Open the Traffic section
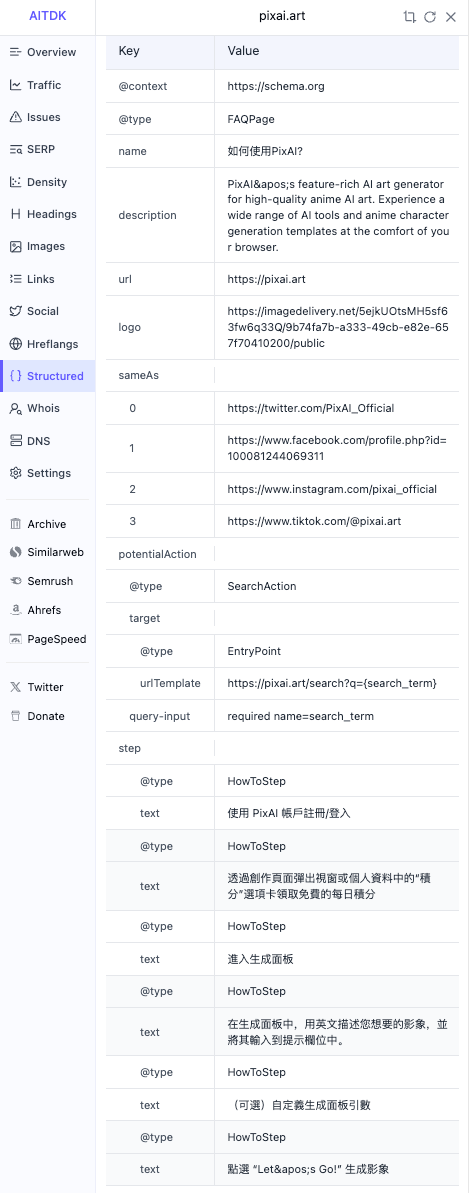Image resolution: width=469 pixels, height=1193 pixels. click(x=48, y=85)
